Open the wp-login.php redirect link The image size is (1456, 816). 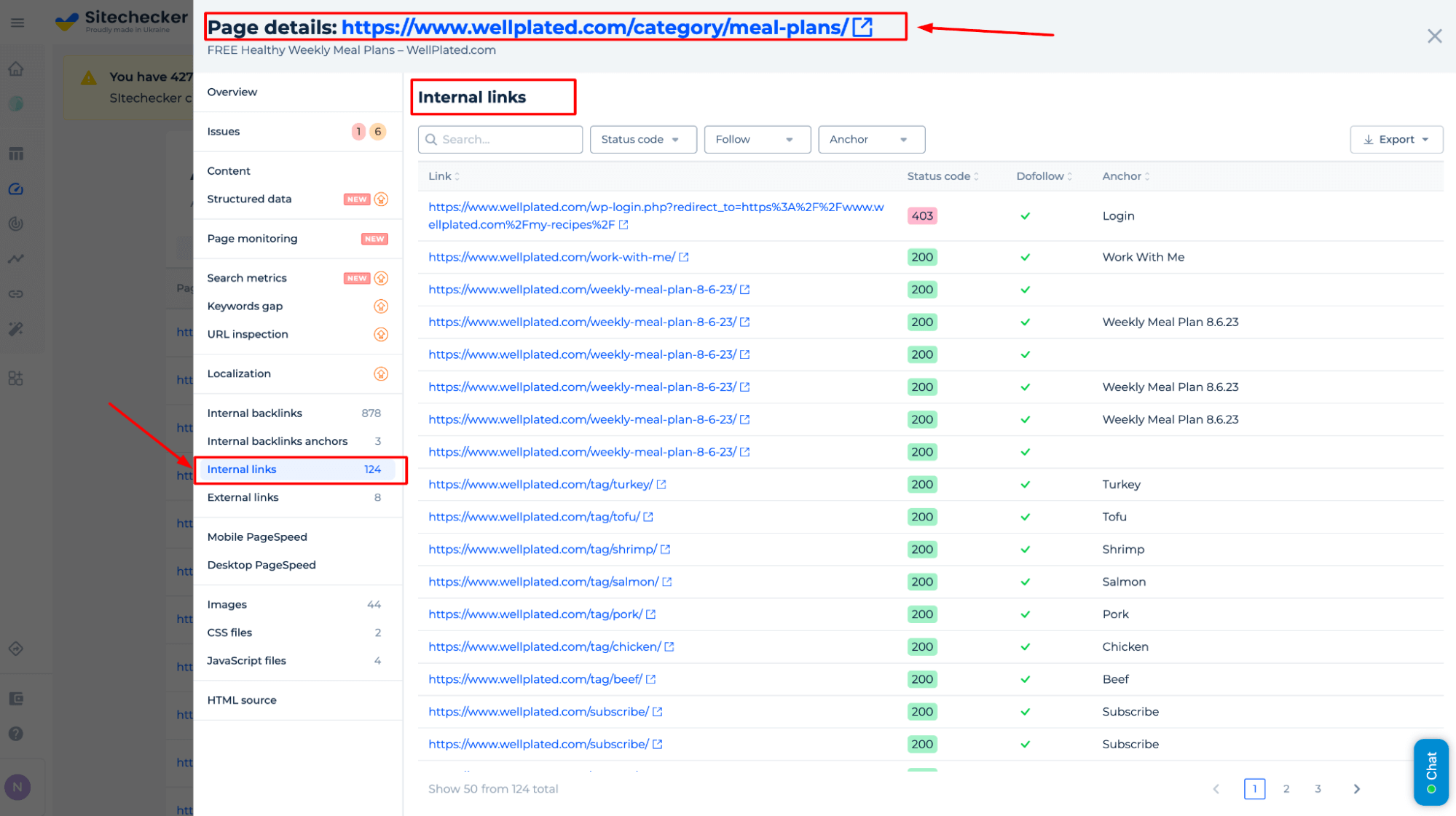tap(656, 216)
